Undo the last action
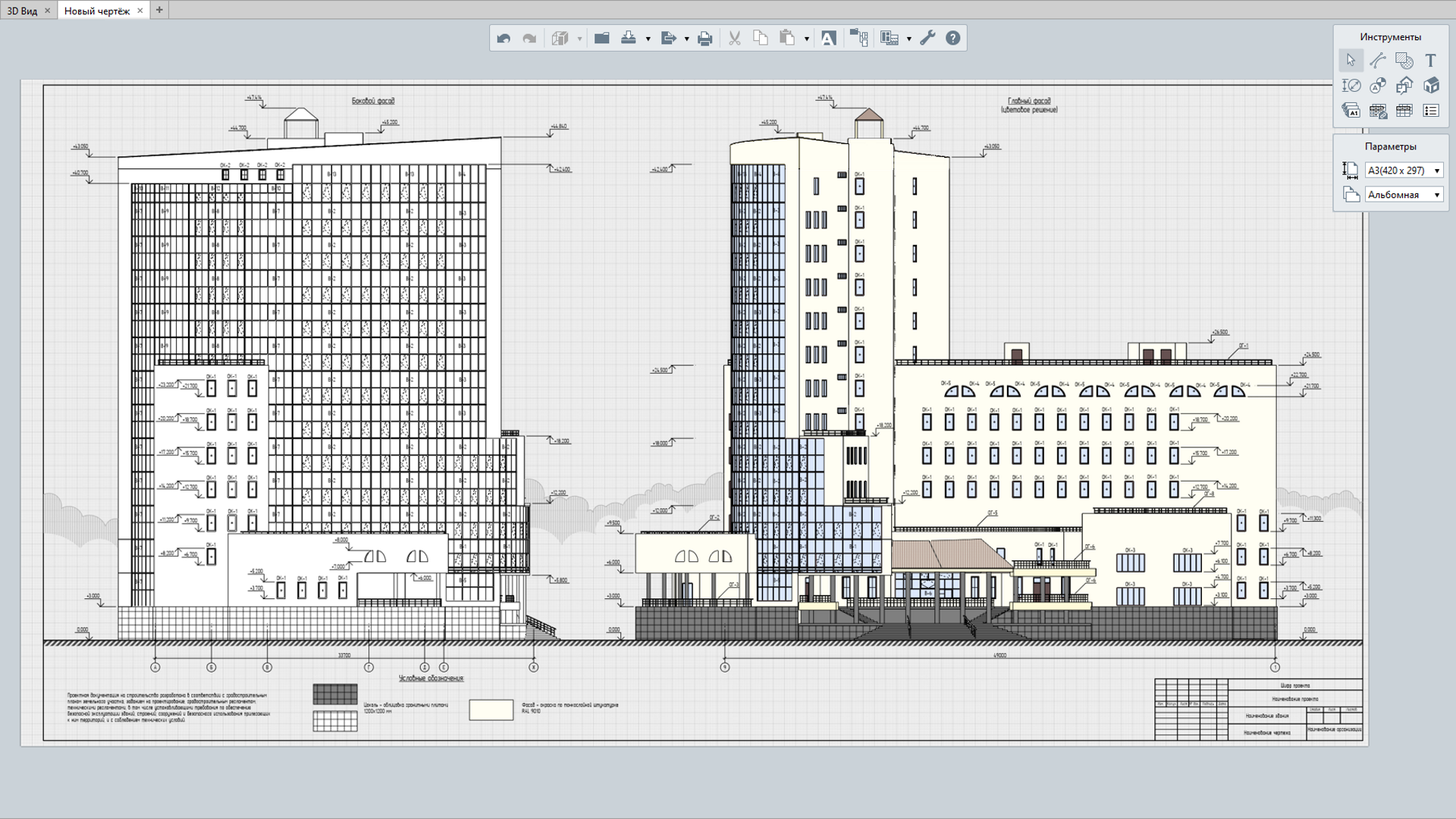This screenshot has height=819, width=1456. tap(504, 38)
